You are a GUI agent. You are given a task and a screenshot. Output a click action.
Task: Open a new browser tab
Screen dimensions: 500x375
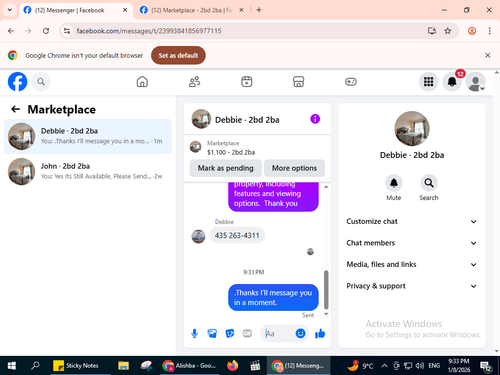pyautogui.click(x=259, y=10)
